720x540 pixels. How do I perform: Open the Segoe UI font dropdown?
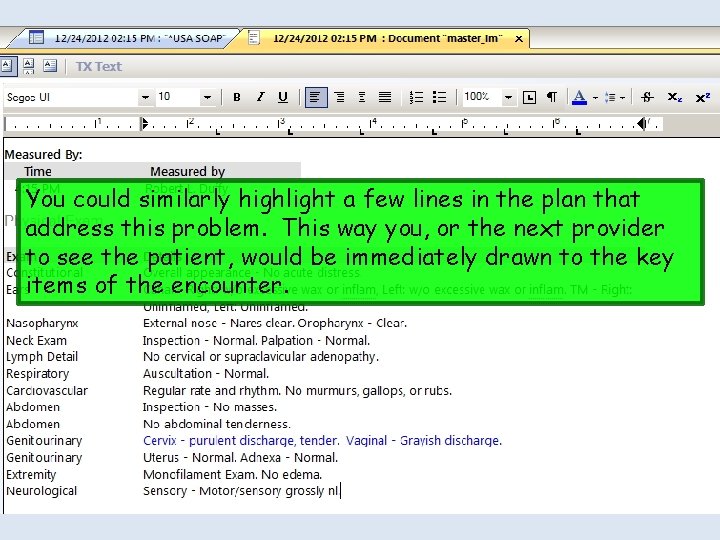[x=145, y=97]
